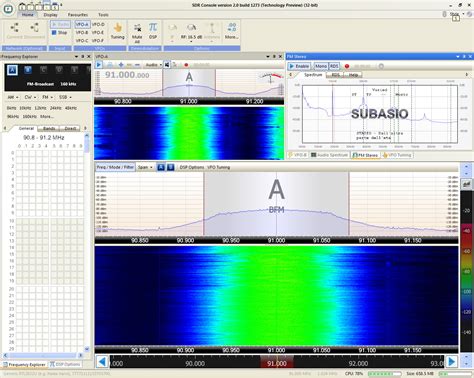Click the waterfall colour scale bar

click(466, 270)
